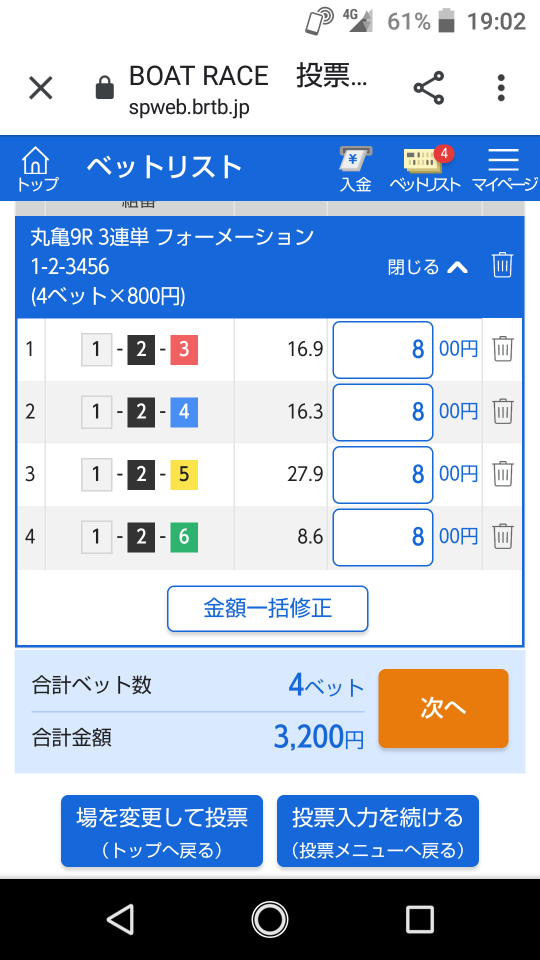Open the browser three-dot overflow menu
The height and width of the screenshot is (960, 540).
point(501,88)
